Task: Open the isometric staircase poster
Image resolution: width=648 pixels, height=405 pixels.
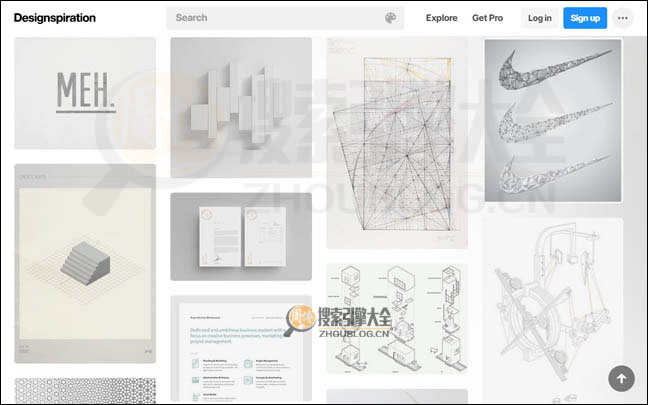Action: 85,264
